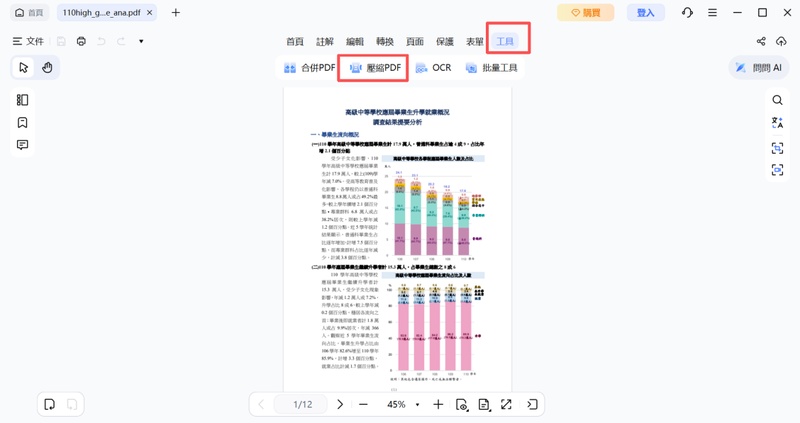Image resolution: width=800 pixels, height=423 pixels.
Task: Go to the next page
Action: 340,405
